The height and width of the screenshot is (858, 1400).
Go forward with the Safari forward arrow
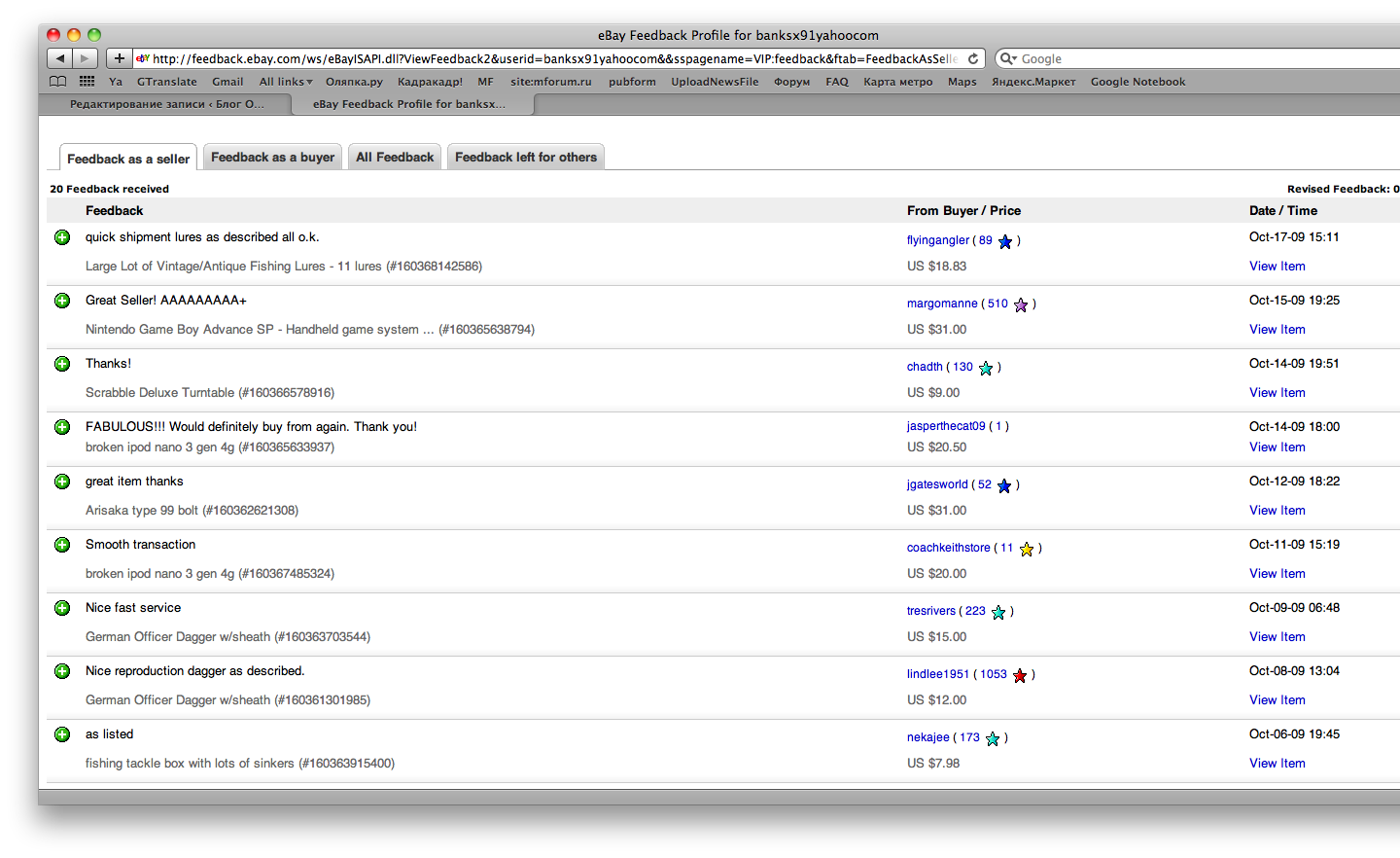coord(86,58)
